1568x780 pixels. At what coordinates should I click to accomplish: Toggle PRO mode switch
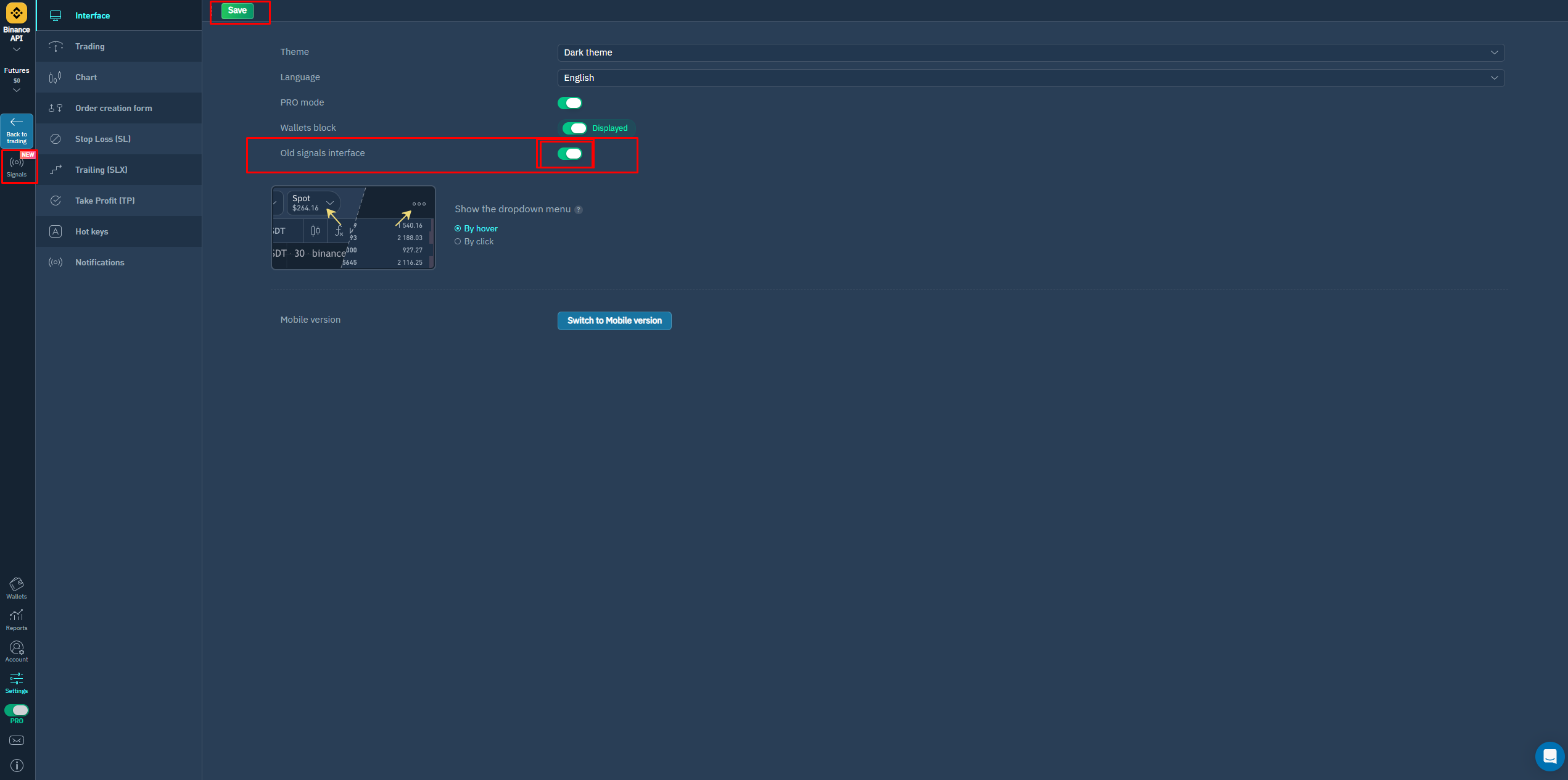570,103
